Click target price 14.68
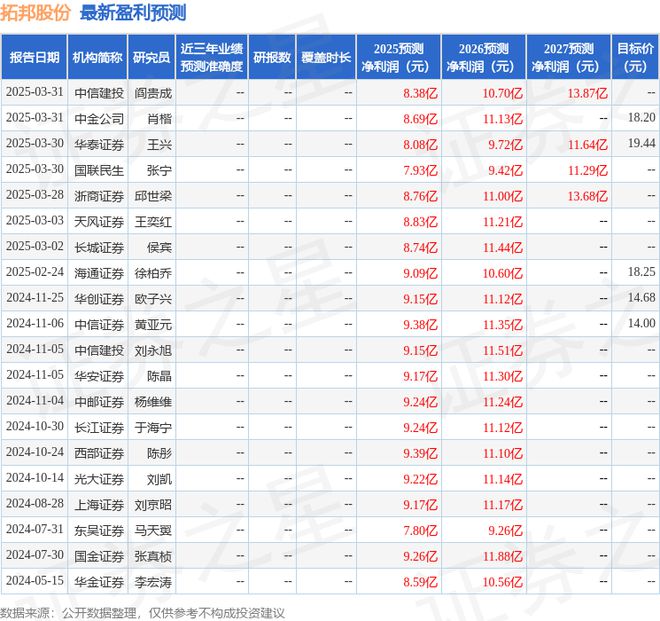The height and width of the screenshot is (621, 660). pos(641,298)
